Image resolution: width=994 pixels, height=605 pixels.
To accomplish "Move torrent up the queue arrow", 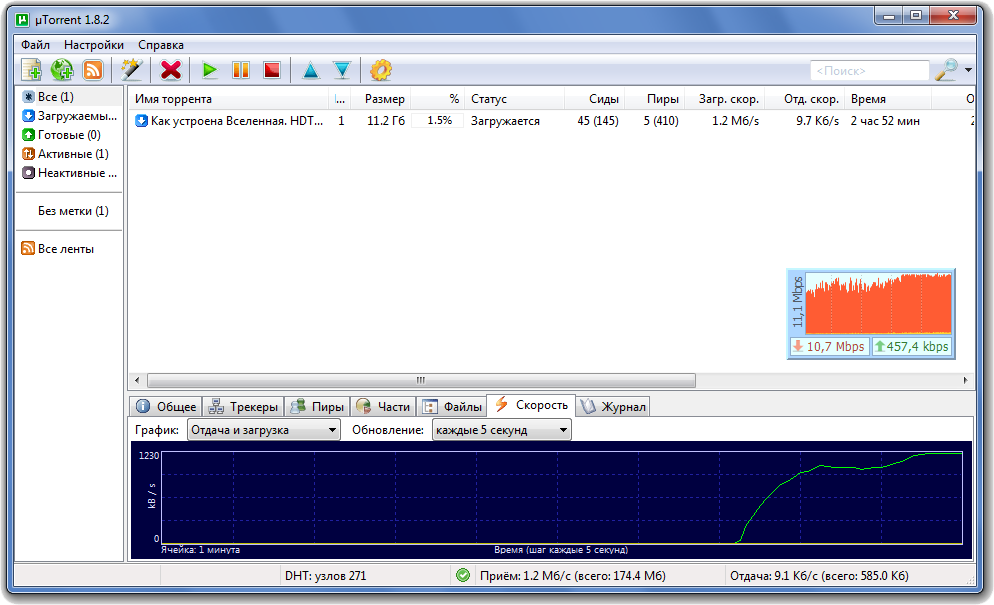I will click(x=311, y=70).
